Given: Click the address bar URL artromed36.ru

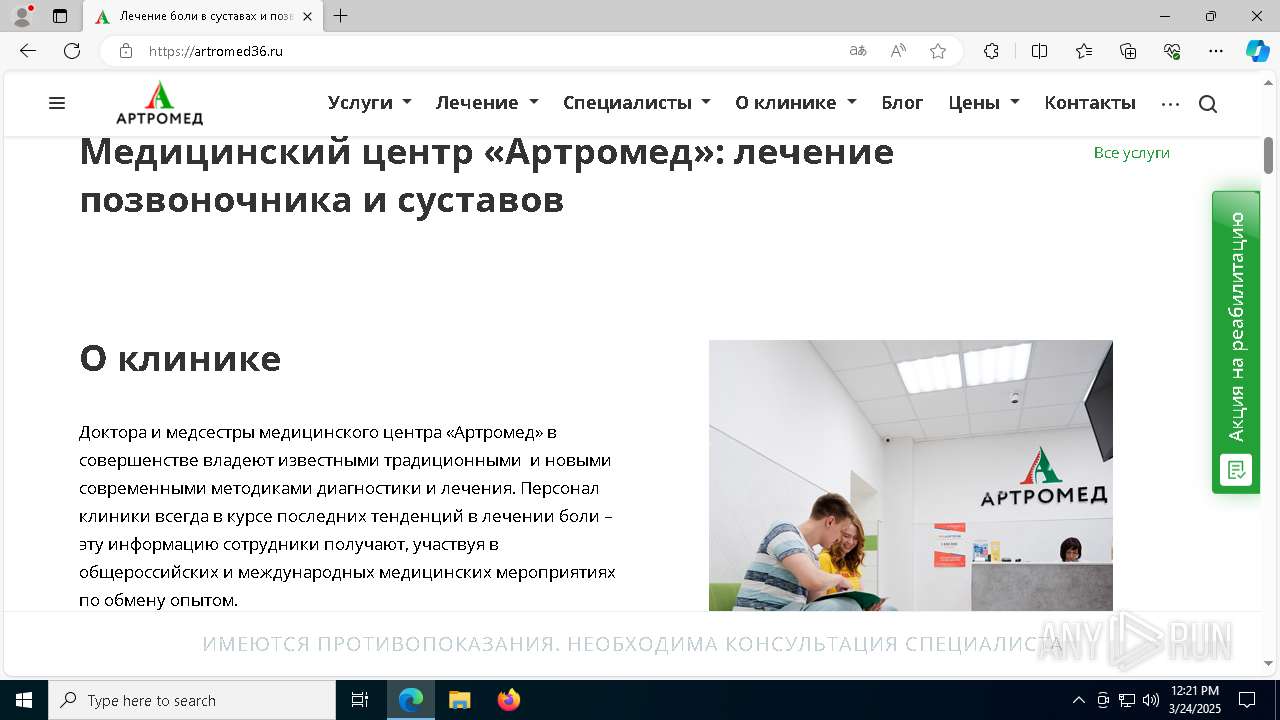Looking at the screenshot, I should pyautogui.click(x=216, y=51).
